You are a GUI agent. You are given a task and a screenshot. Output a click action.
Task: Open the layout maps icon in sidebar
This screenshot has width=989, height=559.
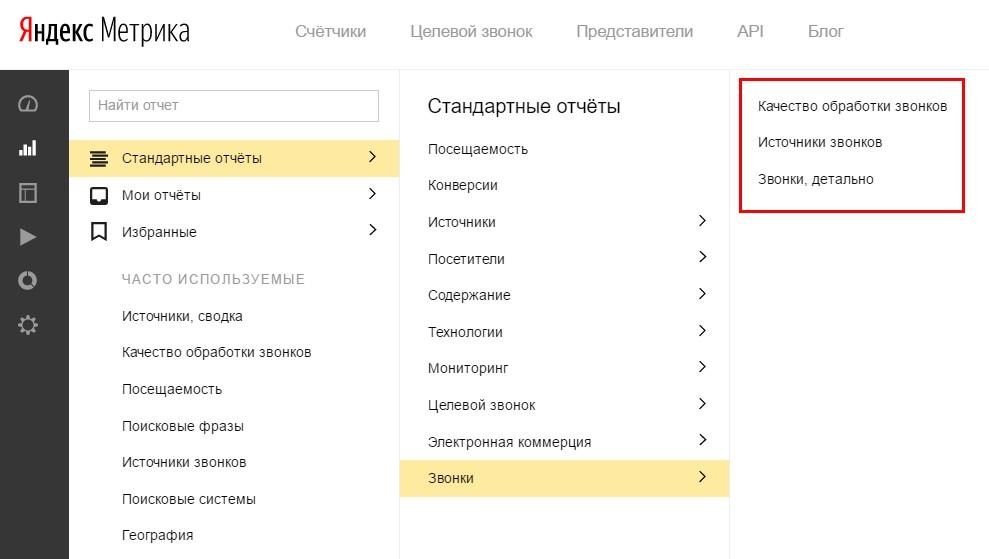click(28, 192)
